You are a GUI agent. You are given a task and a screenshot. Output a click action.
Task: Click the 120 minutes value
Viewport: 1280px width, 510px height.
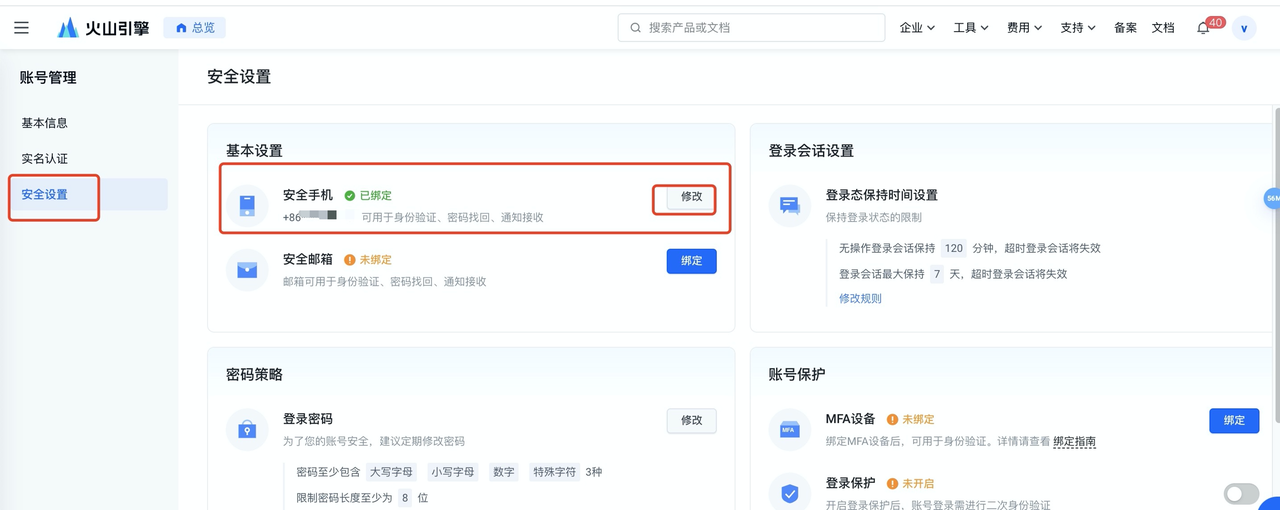coord(954,248)
